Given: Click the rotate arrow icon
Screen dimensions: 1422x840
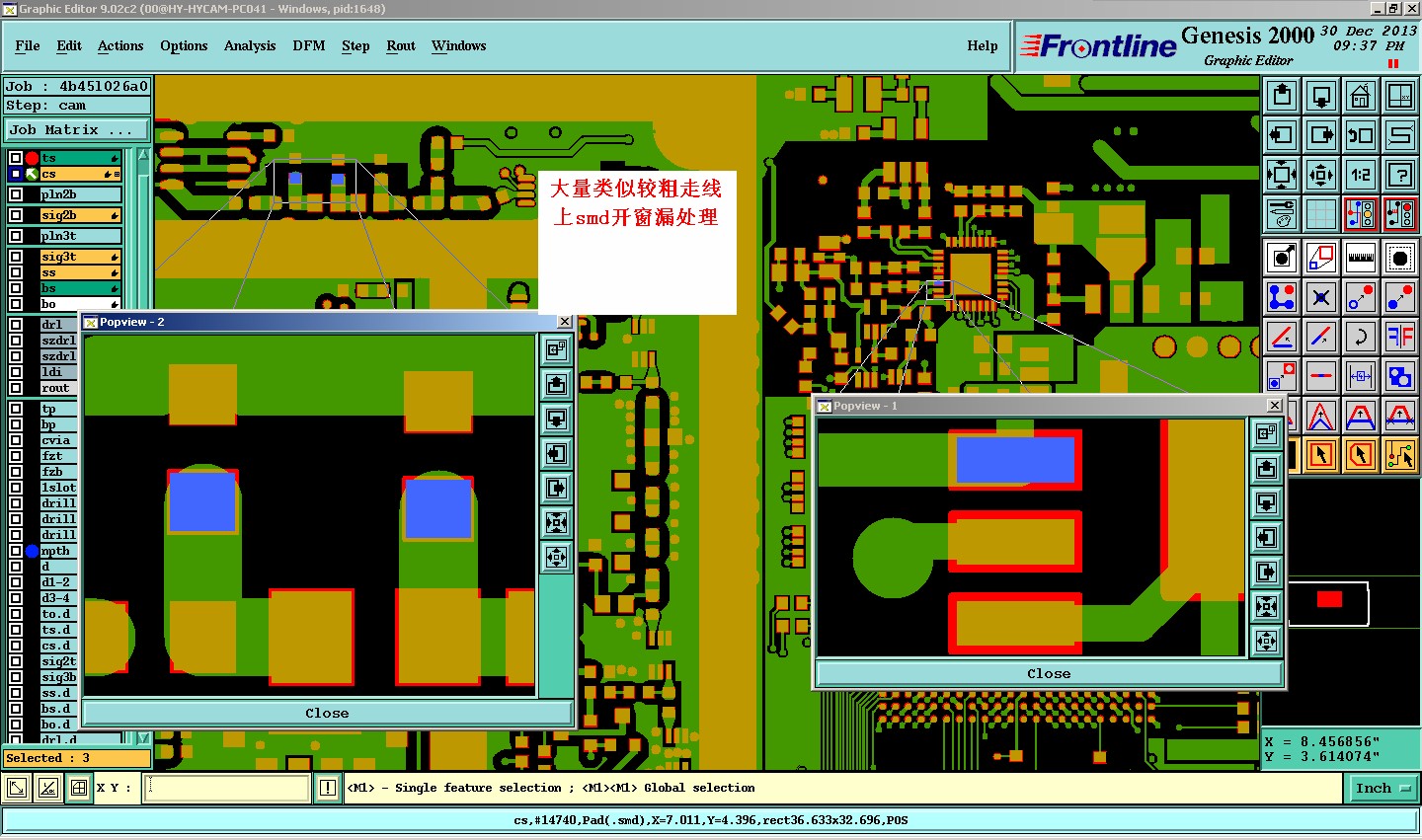Looking at the screenshot, I should [x=1361, y=337].
